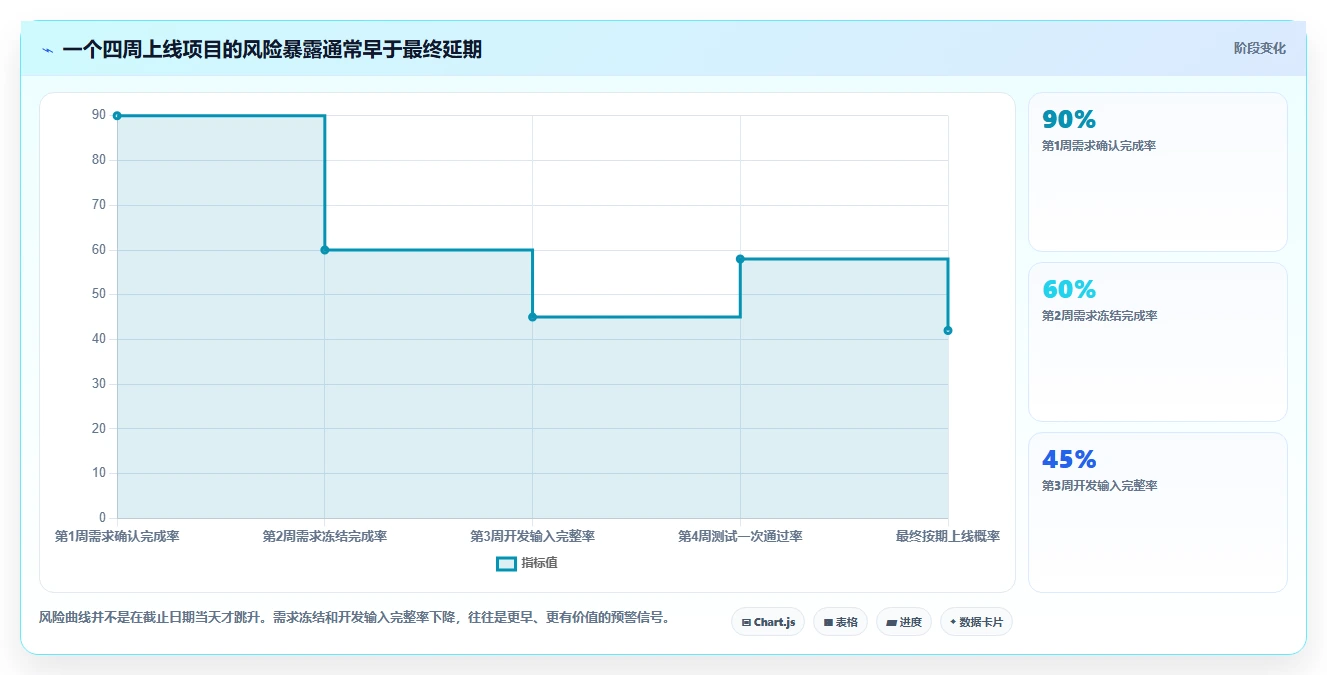Click the y-axis tick label 0
The image size is (1327, 675).
tap(102, 518)
